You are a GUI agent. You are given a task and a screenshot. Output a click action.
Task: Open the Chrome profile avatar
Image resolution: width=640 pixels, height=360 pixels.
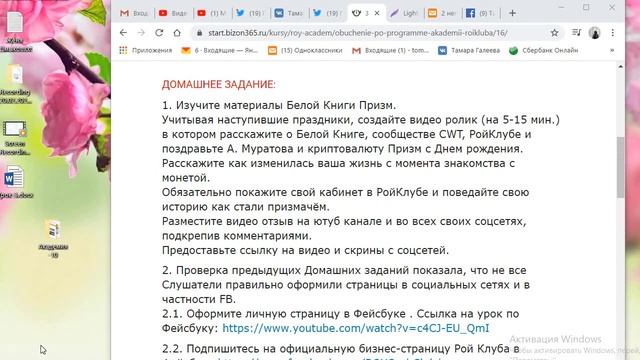click(x=595, y=33)
